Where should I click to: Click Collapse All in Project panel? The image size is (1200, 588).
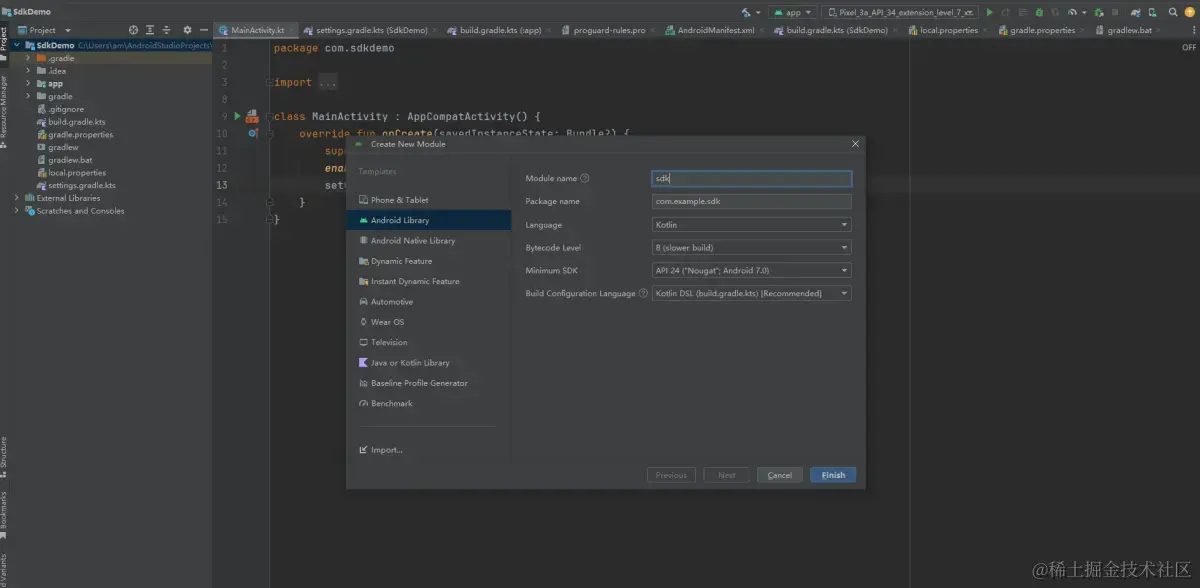click(x=166, y=30)
